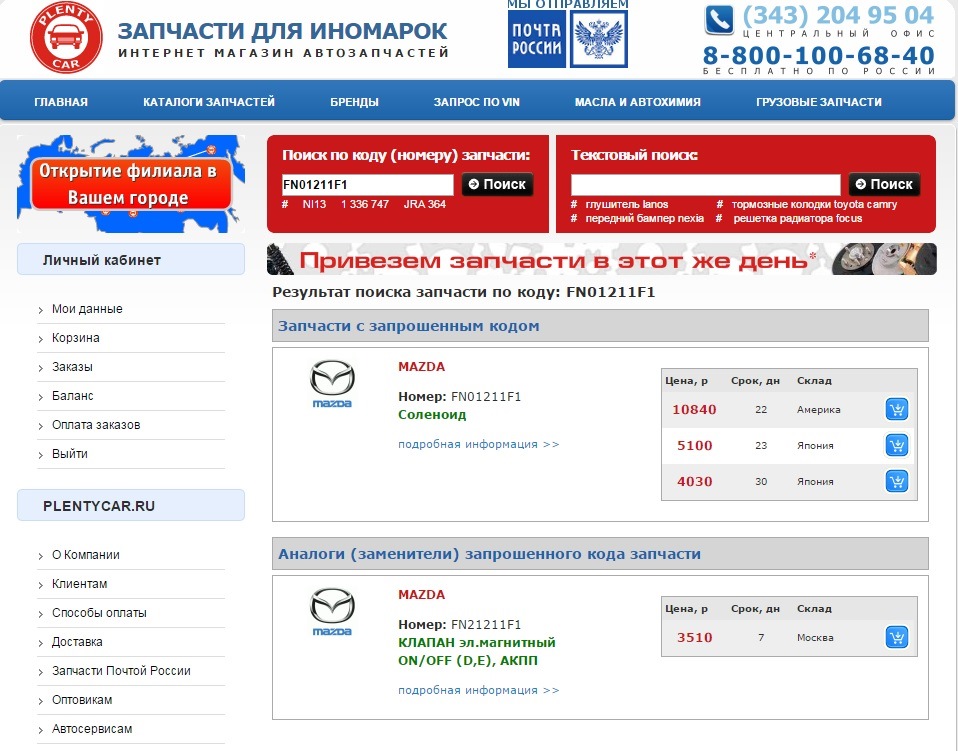Open Автосервисам page
Screen dimensions: 958x751
tap(92, 729)
